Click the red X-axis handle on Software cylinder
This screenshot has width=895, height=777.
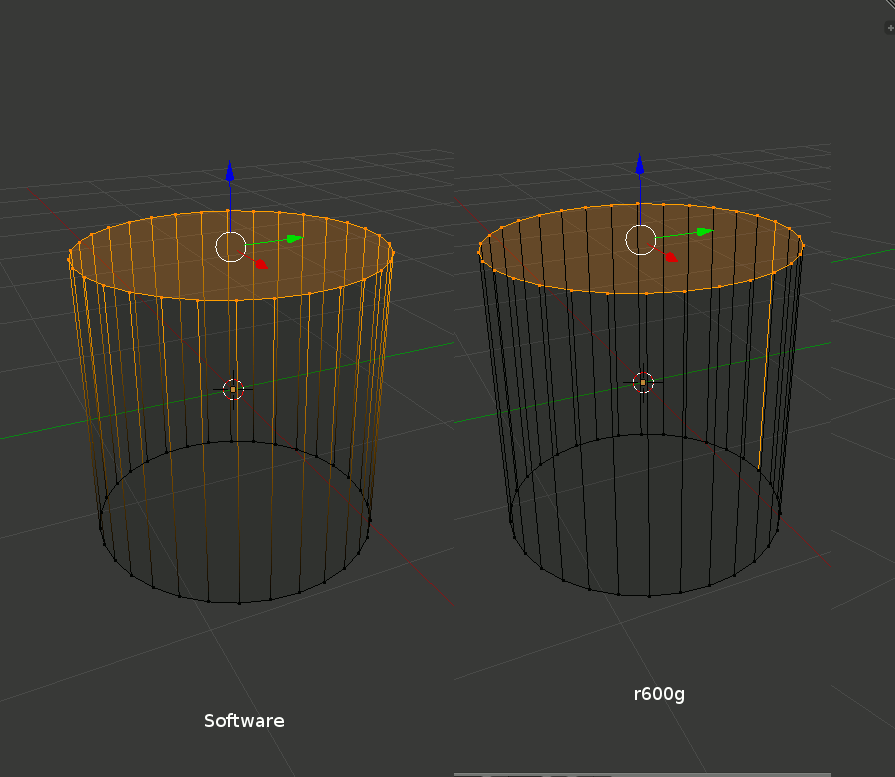[261, 264]
